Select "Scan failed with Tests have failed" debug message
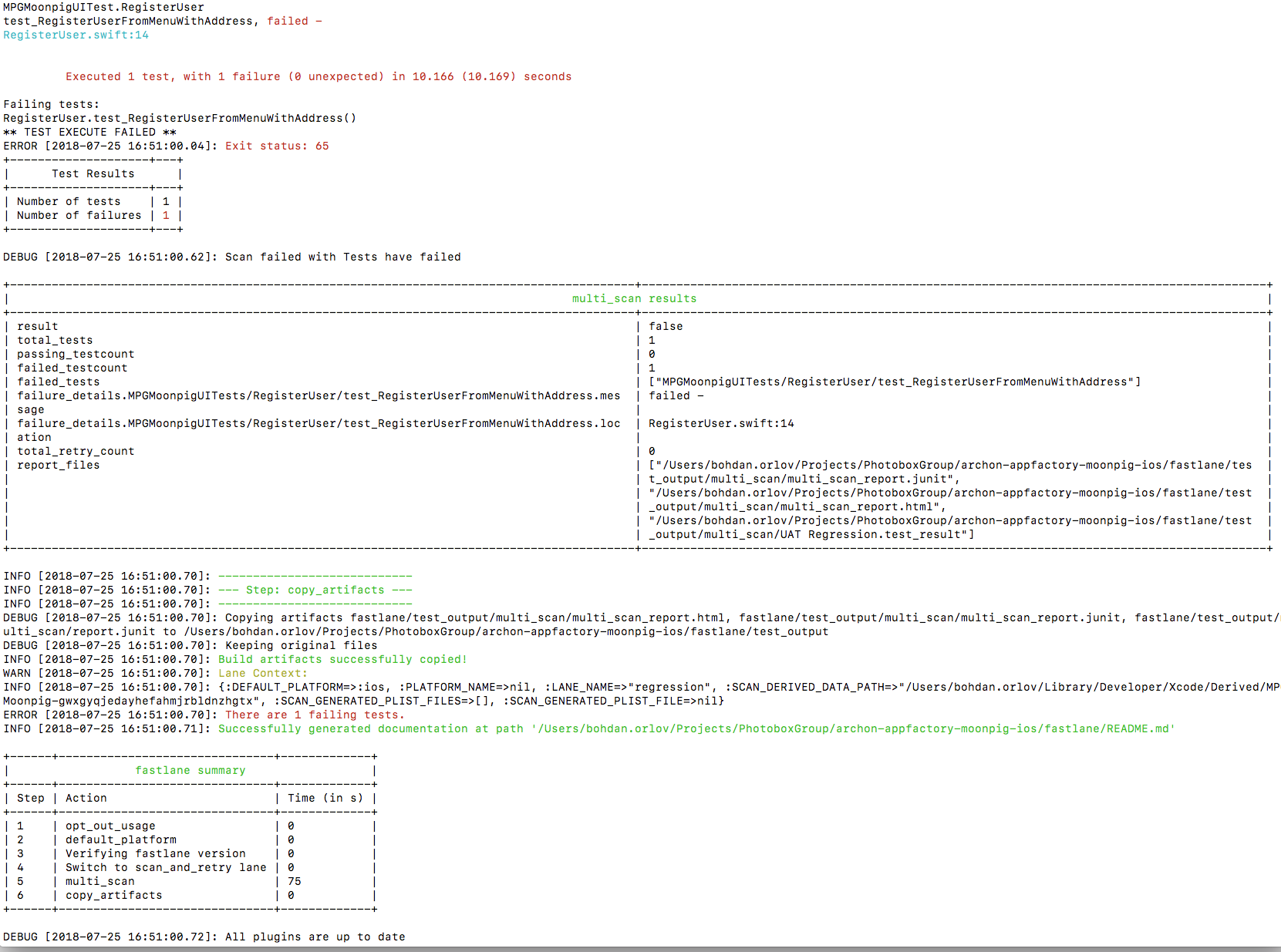The image size is (1281, 952). (x=343, y=257)
